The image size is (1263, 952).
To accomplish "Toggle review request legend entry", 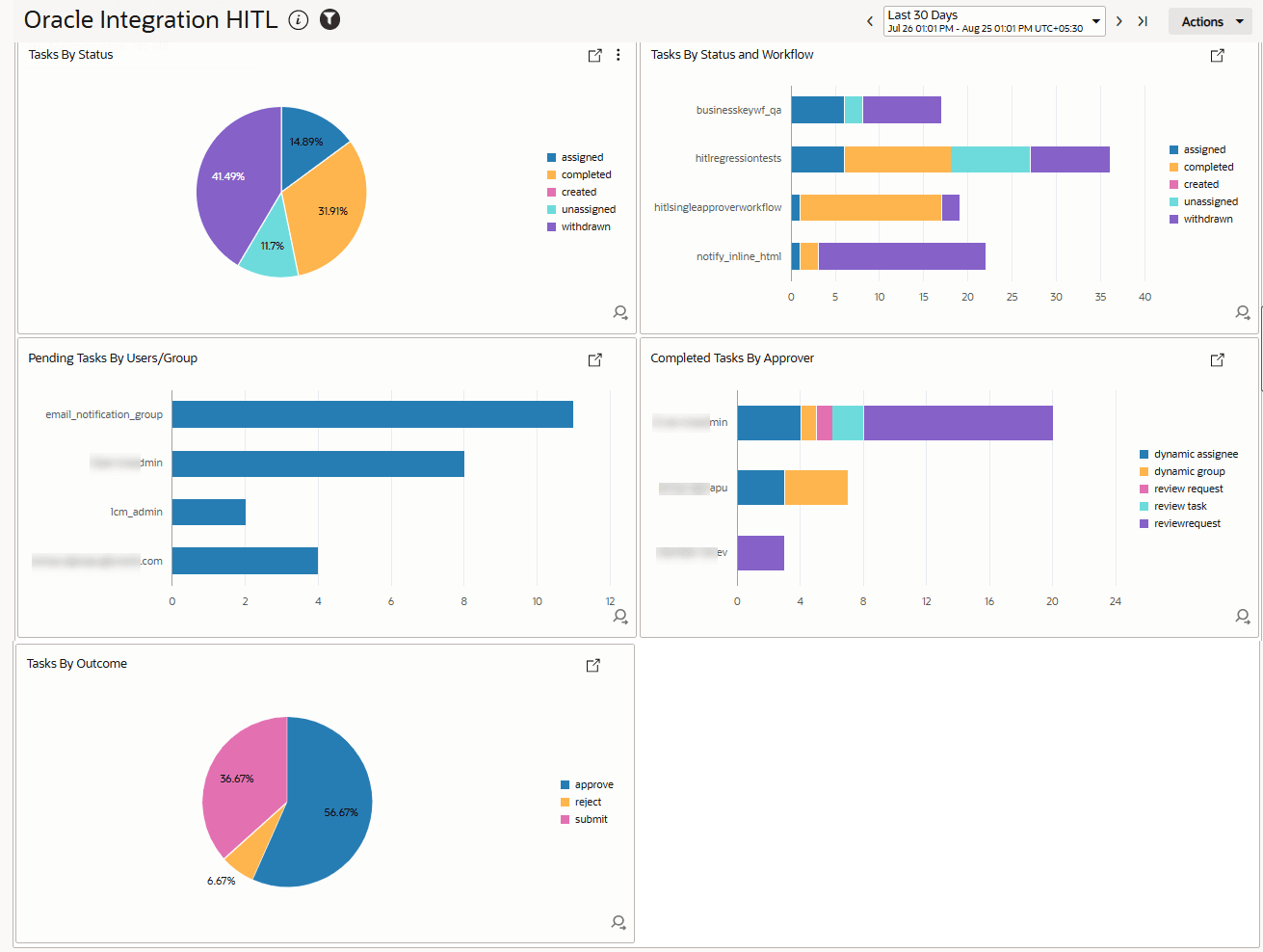I will (1181, 489).
